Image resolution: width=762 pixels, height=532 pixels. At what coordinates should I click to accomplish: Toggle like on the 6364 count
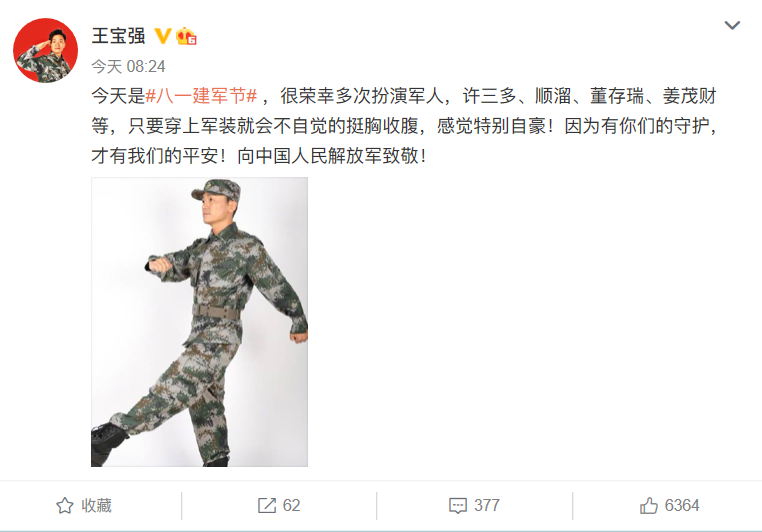[670, 505]
